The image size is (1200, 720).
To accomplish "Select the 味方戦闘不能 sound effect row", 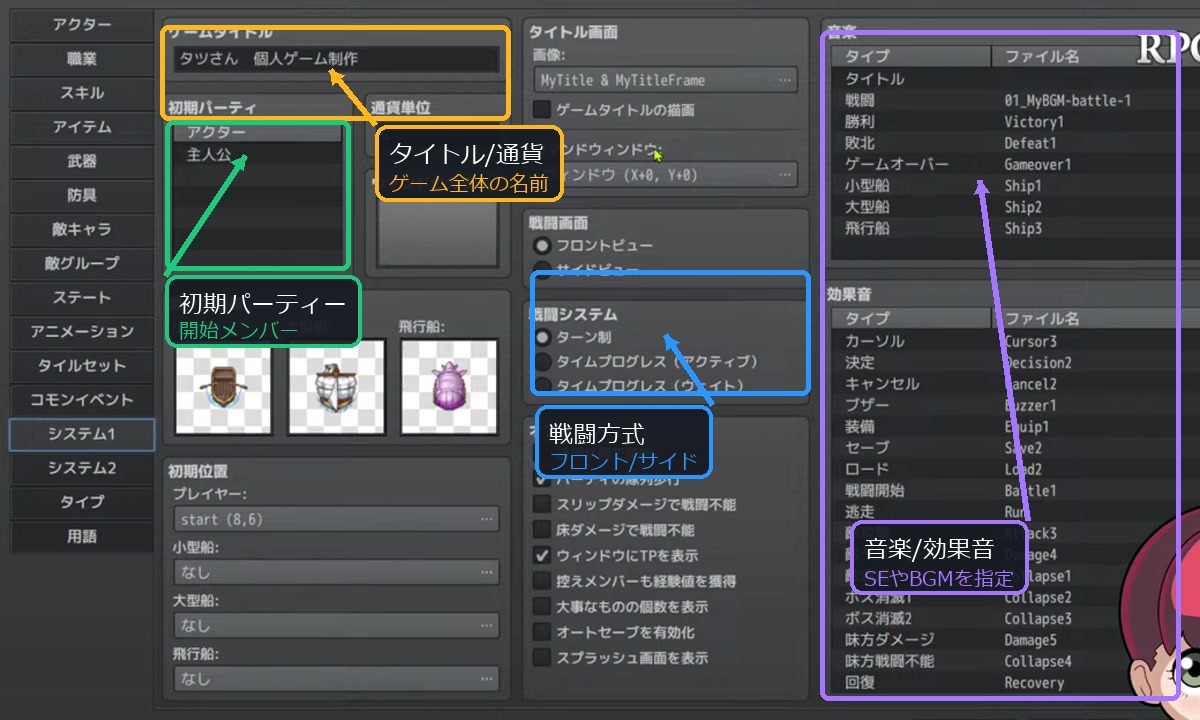I will [1015, 661].
